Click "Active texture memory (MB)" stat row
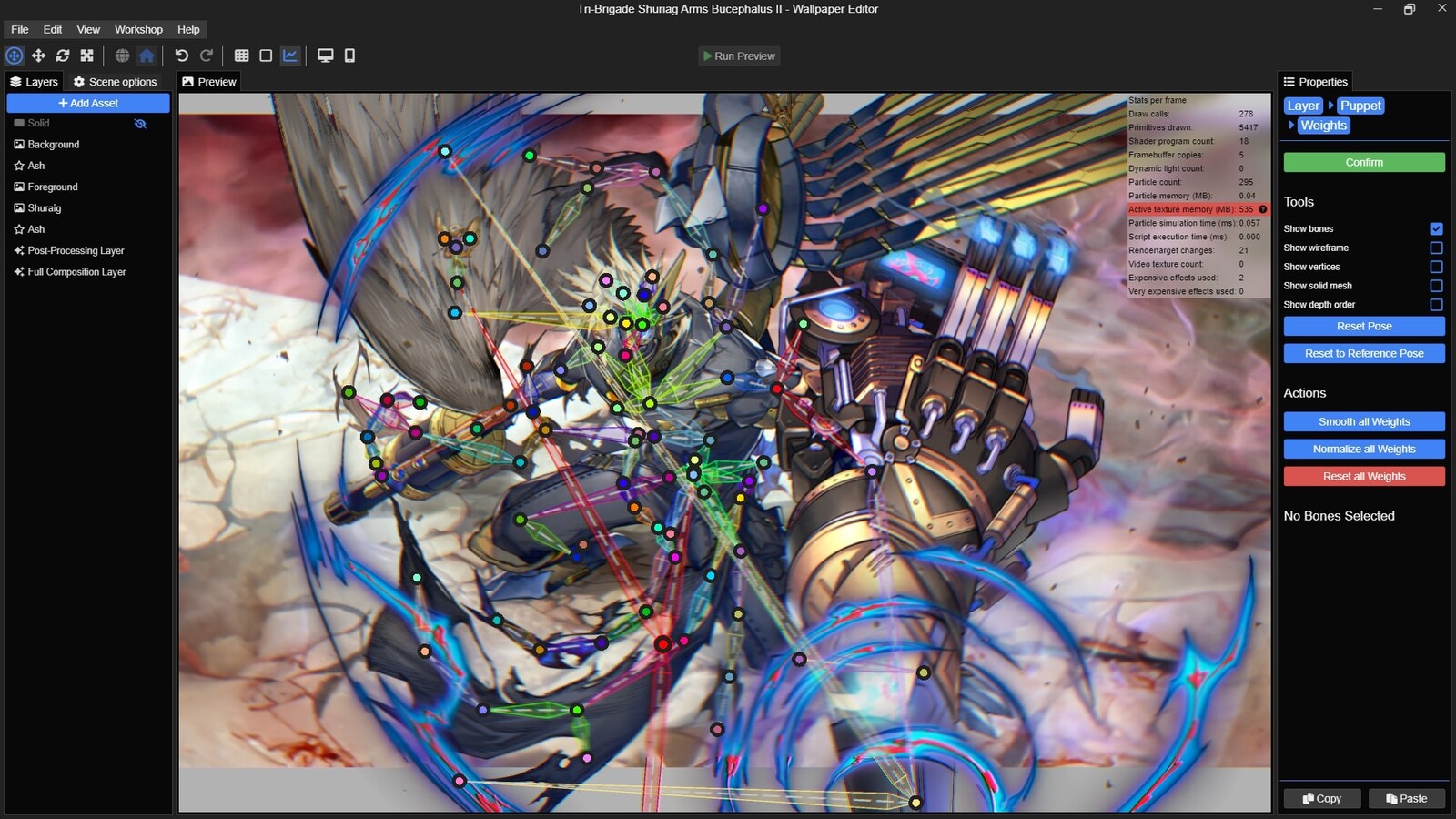1456x819 pixels. pyautogui.click(x=1198, y=209)
